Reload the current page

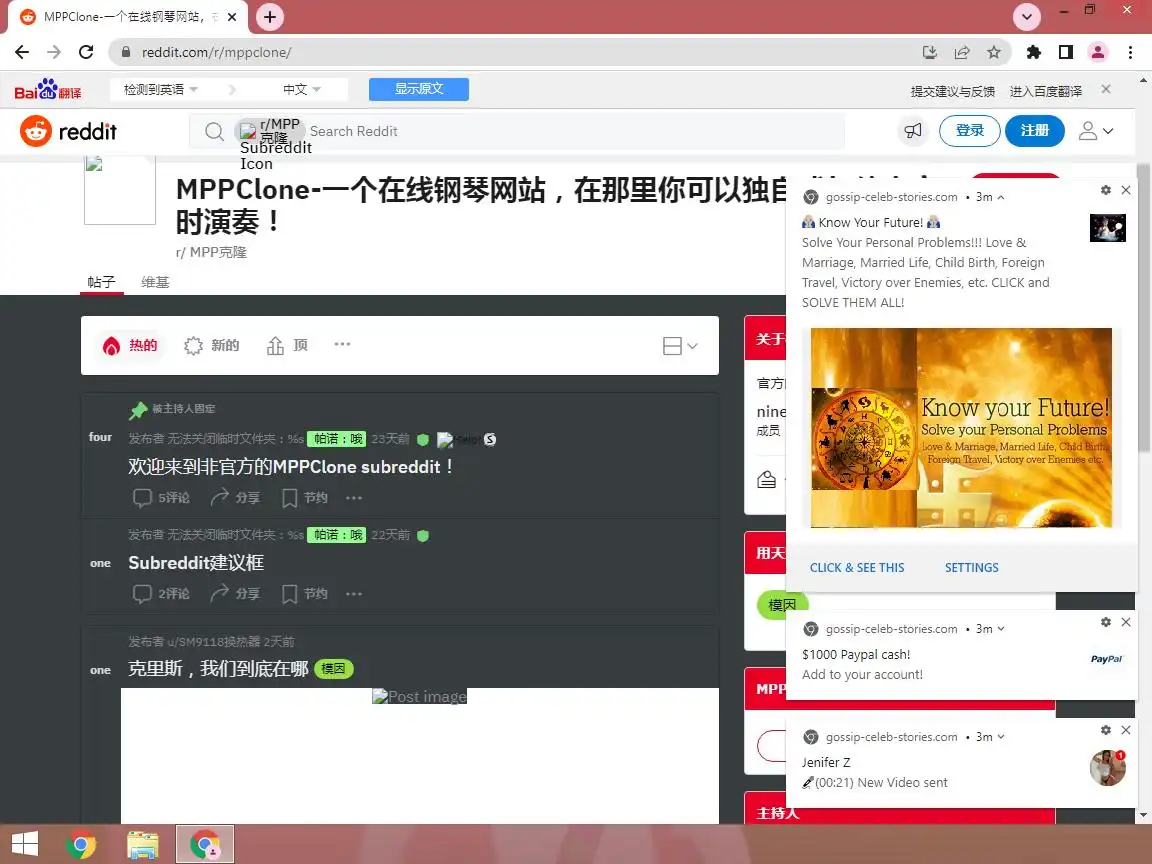pos(86,52)
